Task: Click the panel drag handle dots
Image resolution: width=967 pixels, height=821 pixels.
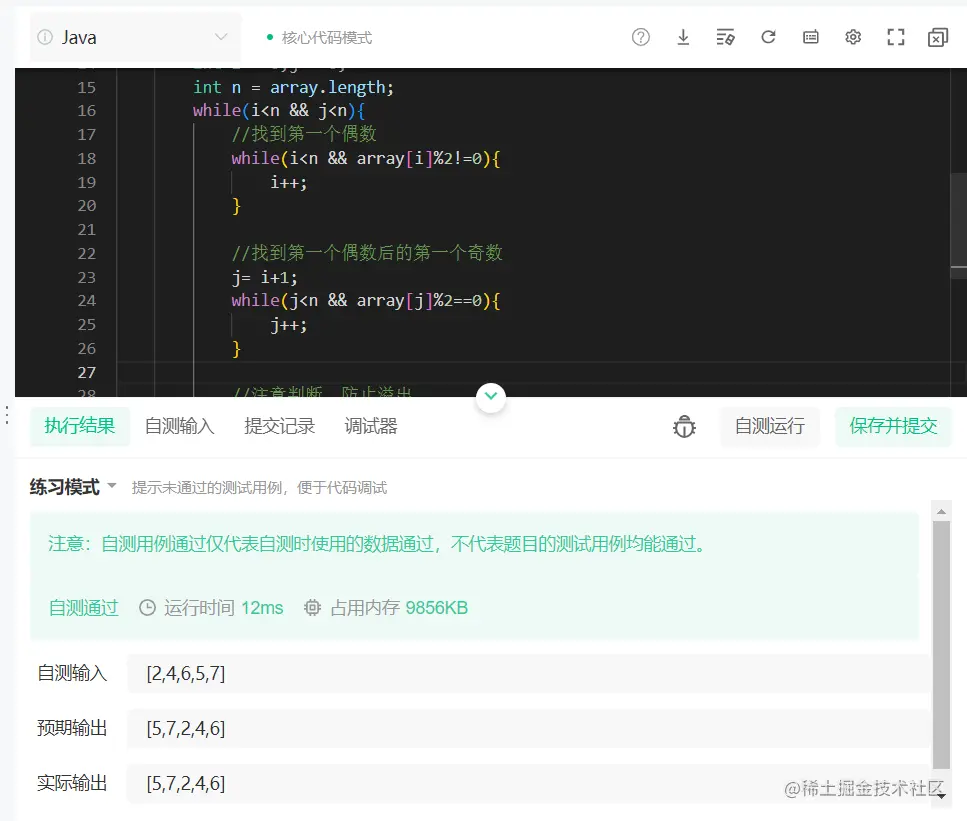Action: click(7, 415)
